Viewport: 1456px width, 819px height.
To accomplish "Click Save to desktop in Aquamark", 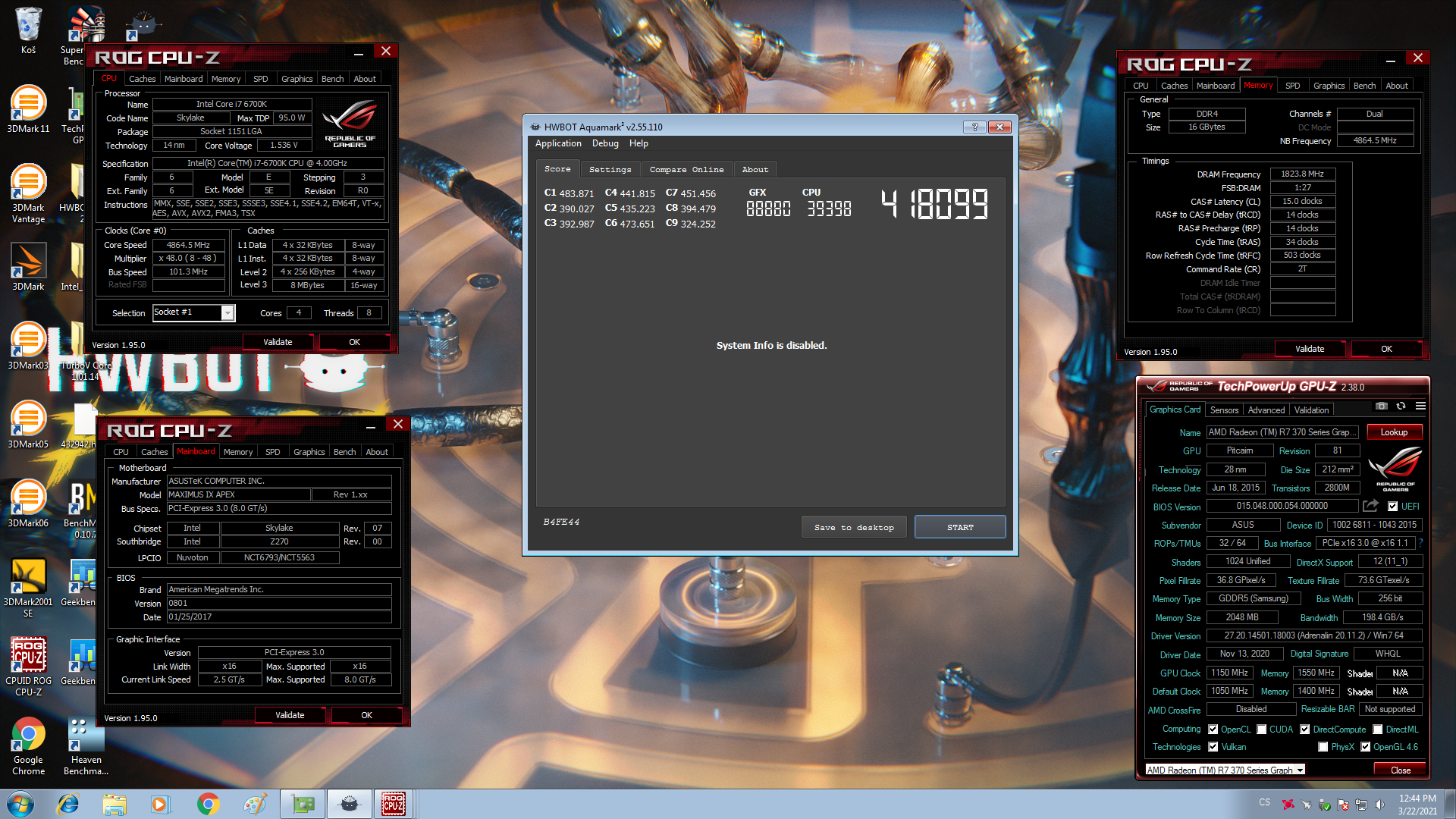I will point(854,527).
